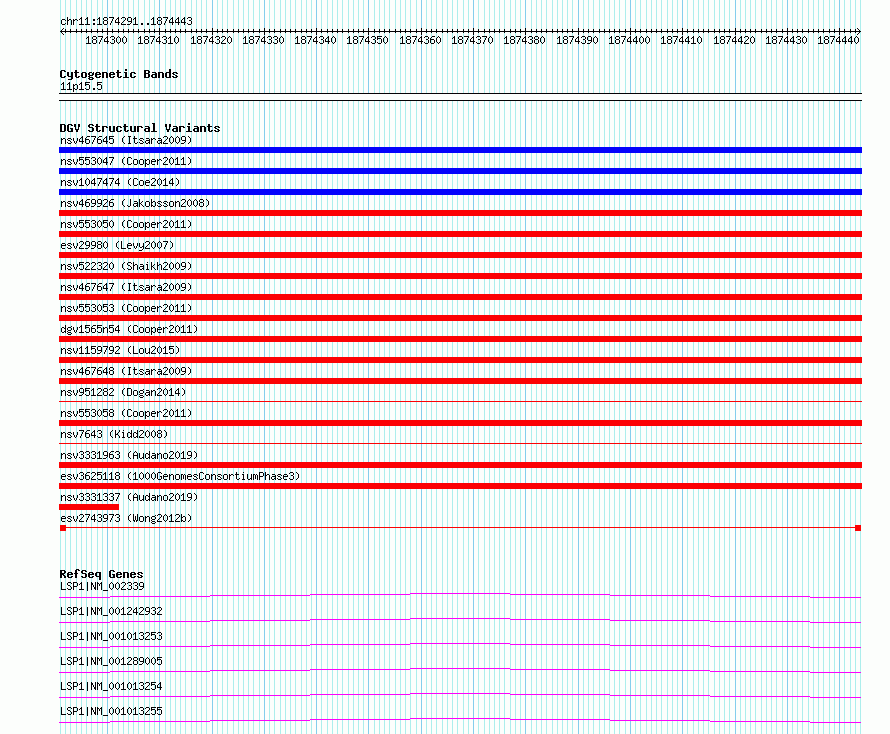Click the RefSeq Genes track title
This screenshot has height=734, width=890.
pyautogui.click(x=101, y=574)
